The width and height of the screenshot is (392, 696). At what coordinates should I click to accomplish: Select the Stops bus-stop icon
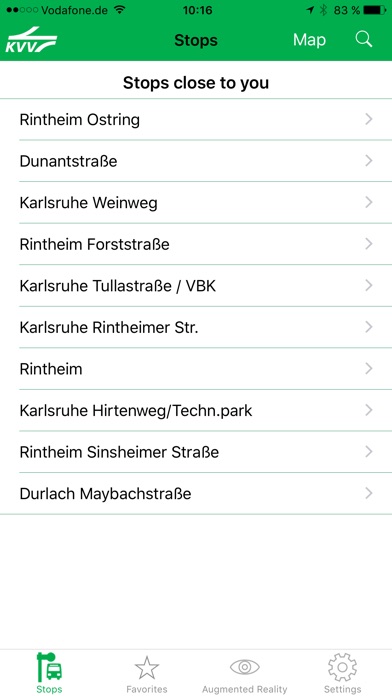[49, 667]
